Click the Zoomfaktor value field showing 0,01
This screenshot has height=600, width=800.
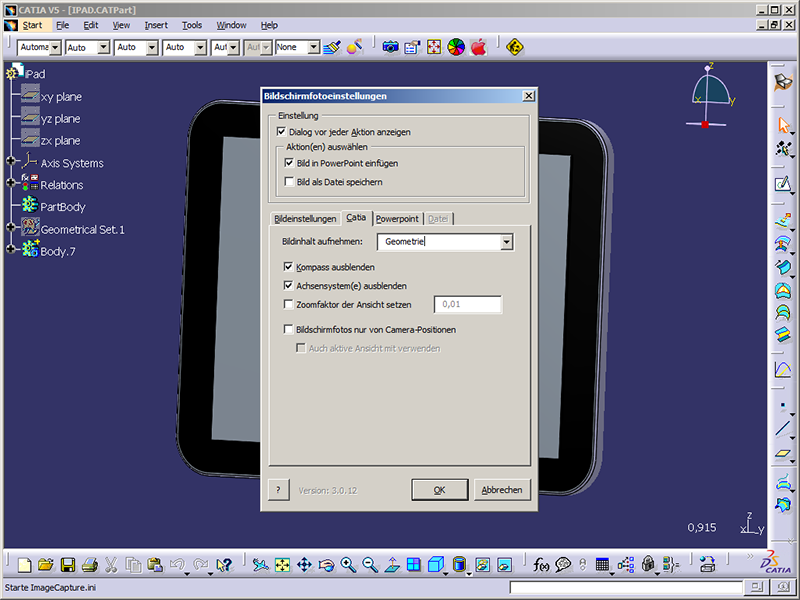[468, 305]
